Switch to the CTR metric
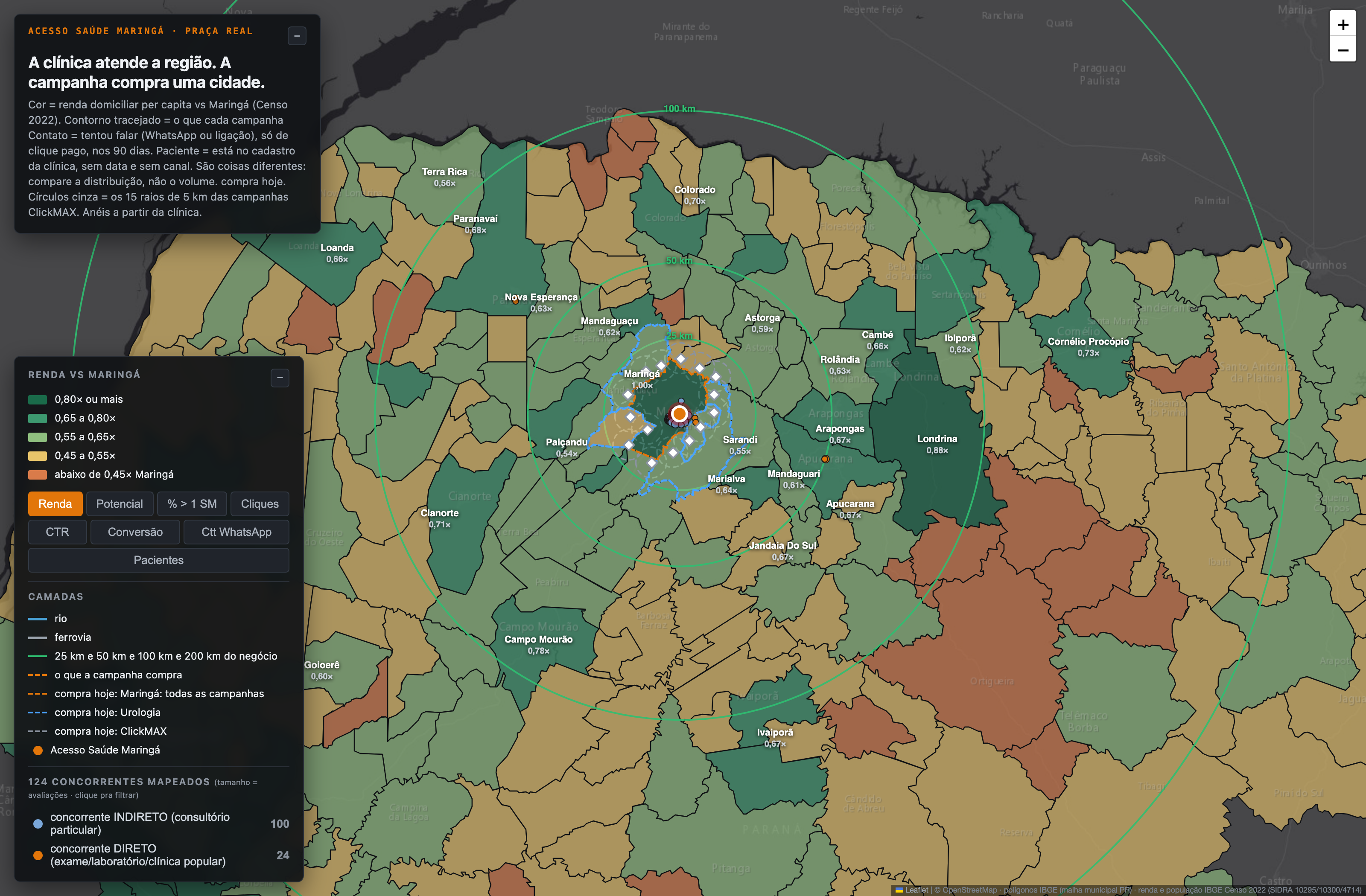 57,532
